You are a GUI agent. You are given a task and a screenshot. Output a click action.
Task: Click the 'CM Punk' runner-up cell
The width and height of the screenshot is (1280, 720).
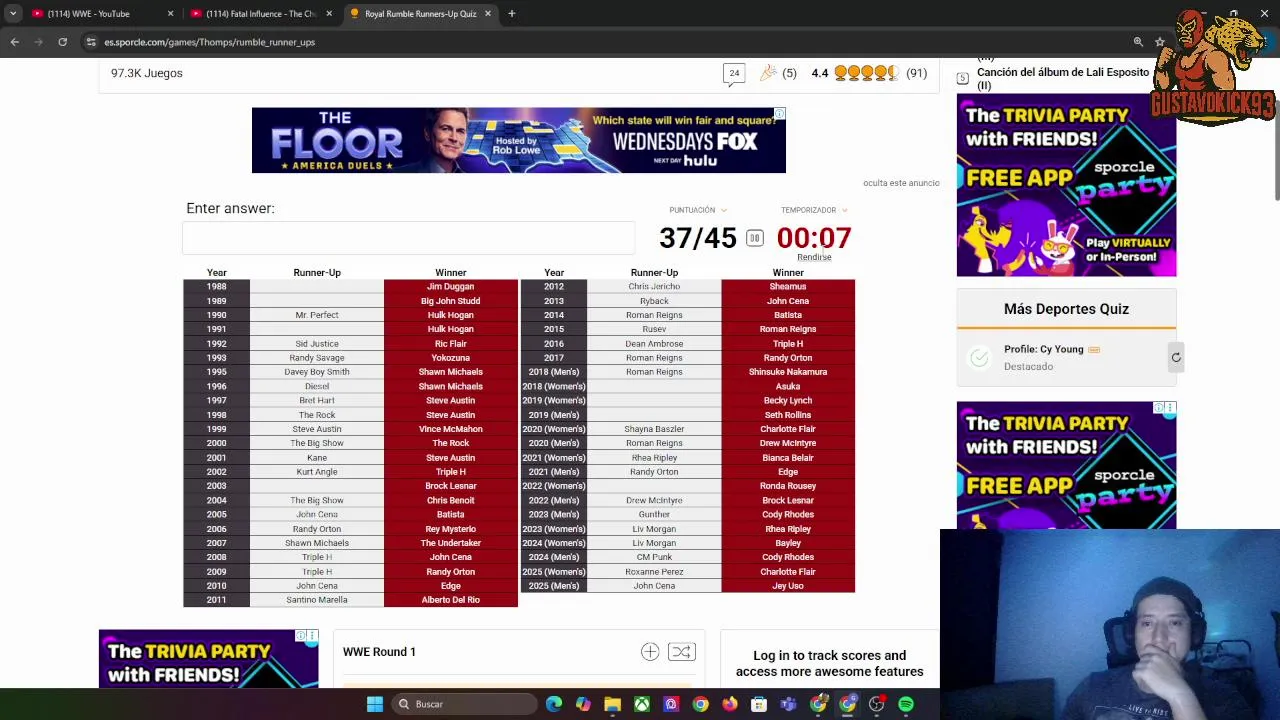pos(654,557)
